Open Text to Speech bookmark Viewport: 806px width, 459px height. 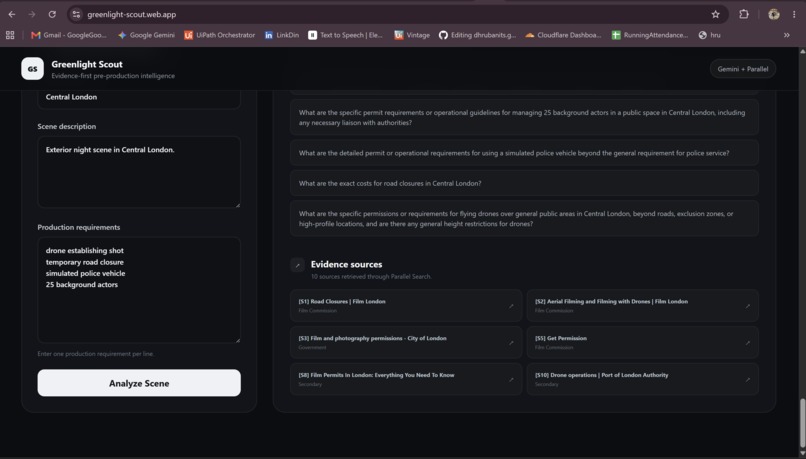tap(345, 35)
